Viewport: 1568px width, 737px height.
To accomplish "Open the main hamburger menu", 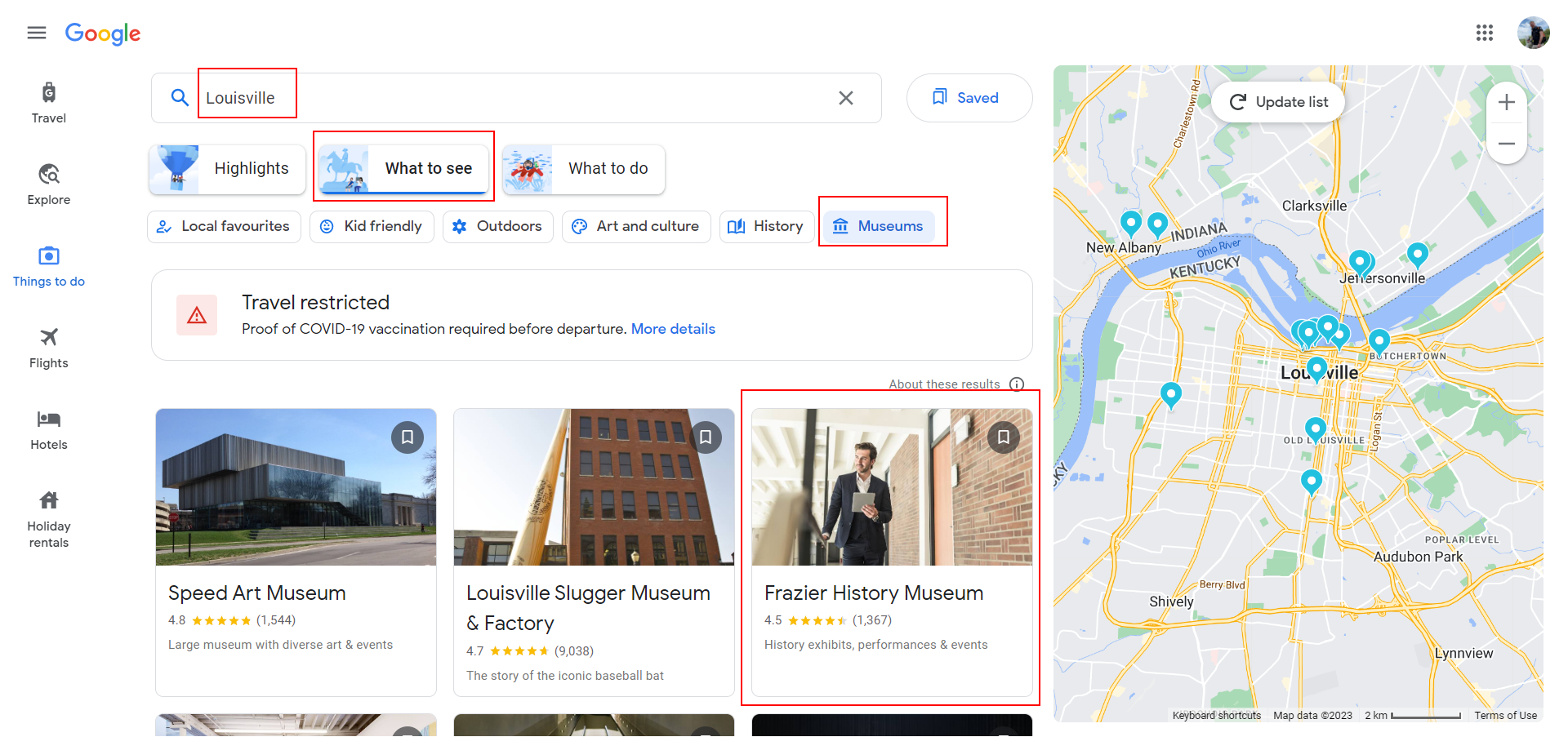I will (37, 33).
